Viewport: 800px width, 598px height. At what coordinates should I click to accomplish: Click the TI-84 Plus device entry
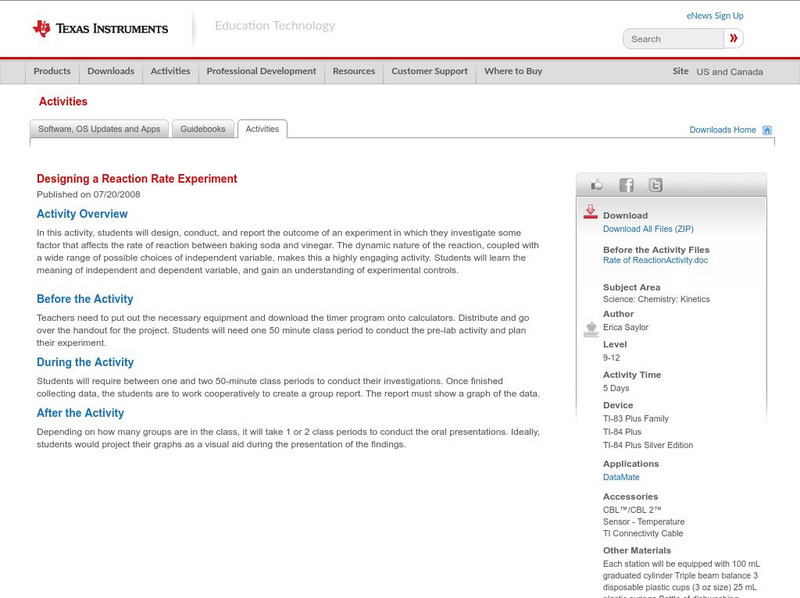tap(622, 432)
